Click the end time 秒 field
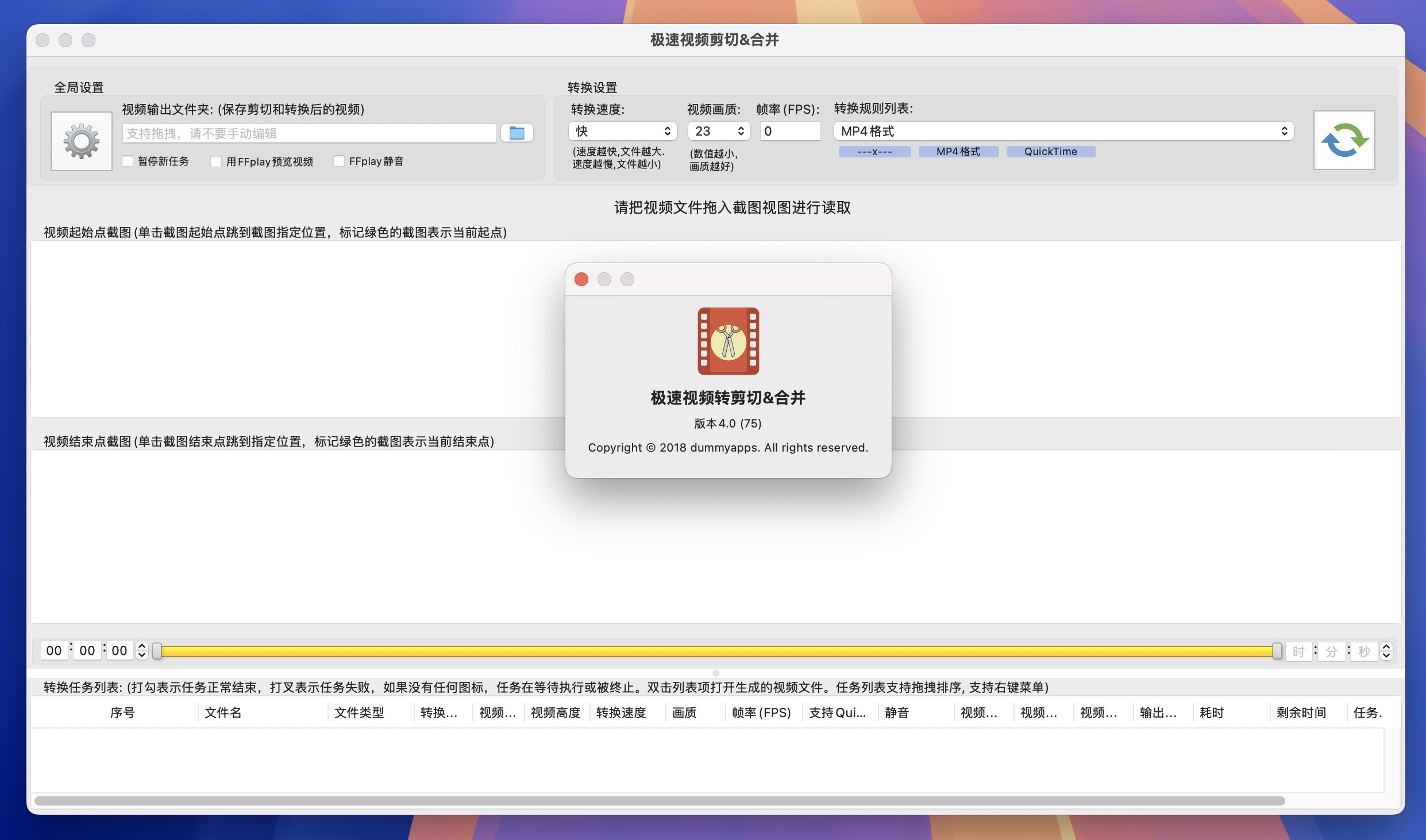1426x840 pixels. click(x=1364, y=652)
